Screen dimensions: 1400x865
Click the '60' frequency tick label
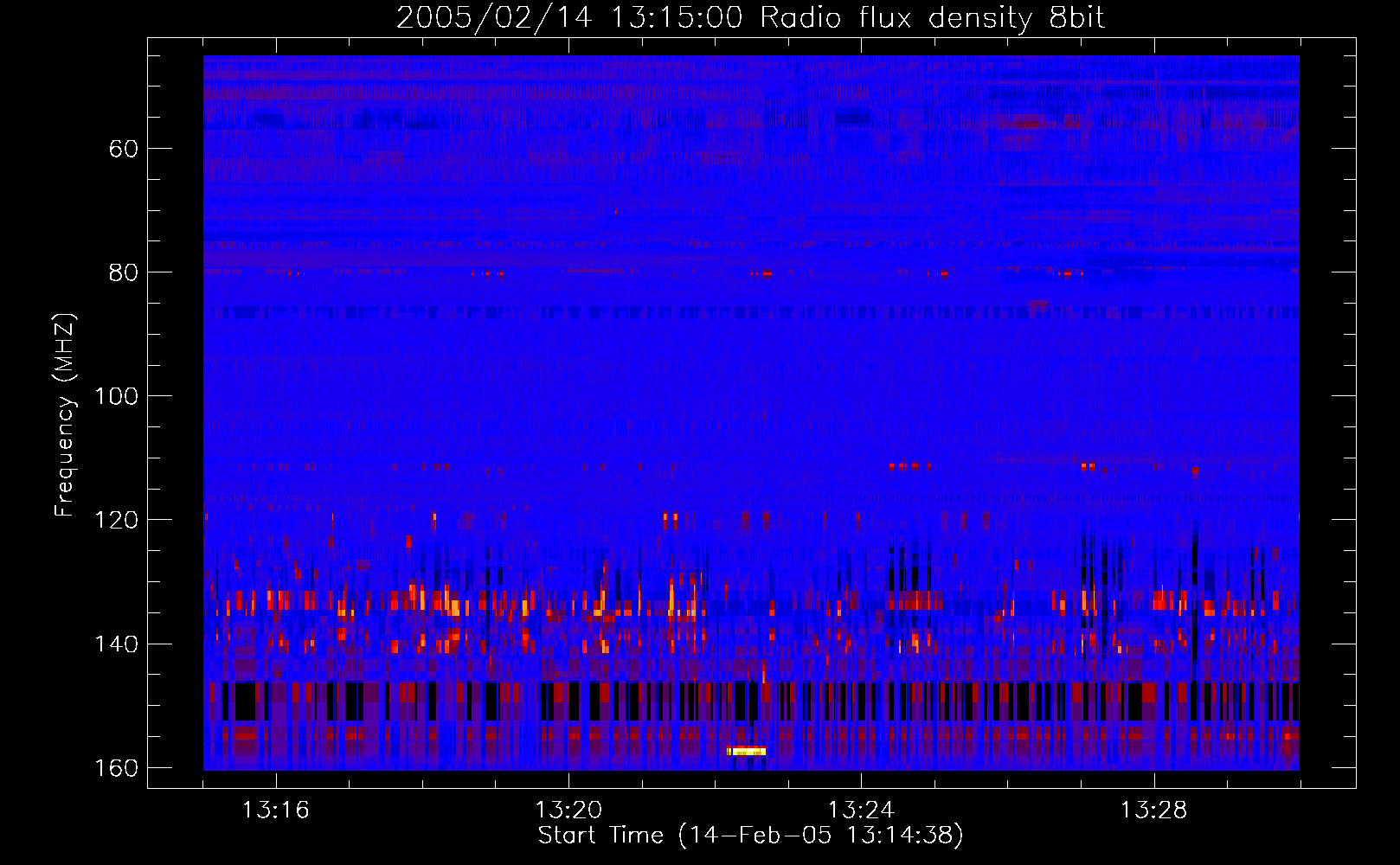click(124, 149)
